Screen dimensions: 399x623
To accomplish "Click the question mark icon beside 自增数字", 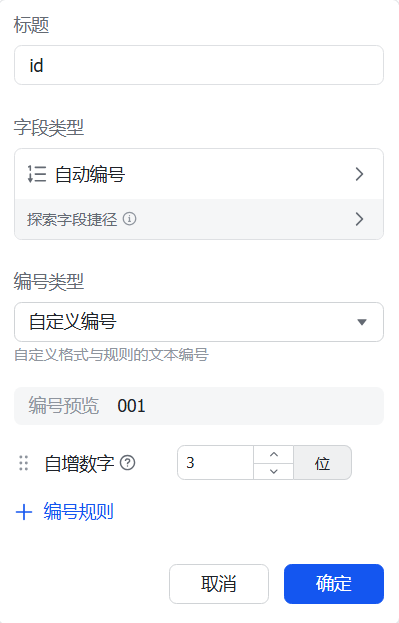I will (128, 463).
